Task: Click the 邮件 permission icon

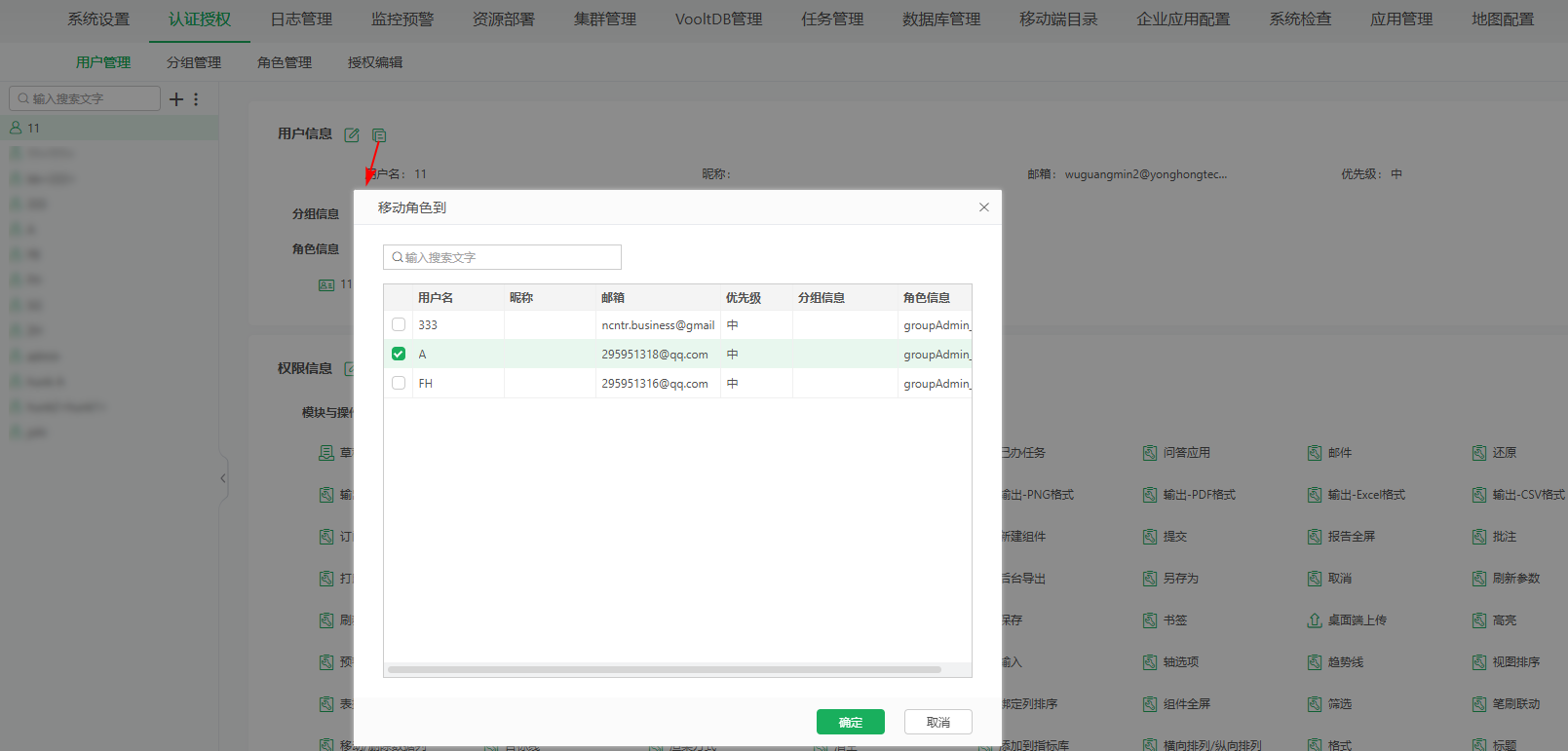Action: click(1315, 453)
